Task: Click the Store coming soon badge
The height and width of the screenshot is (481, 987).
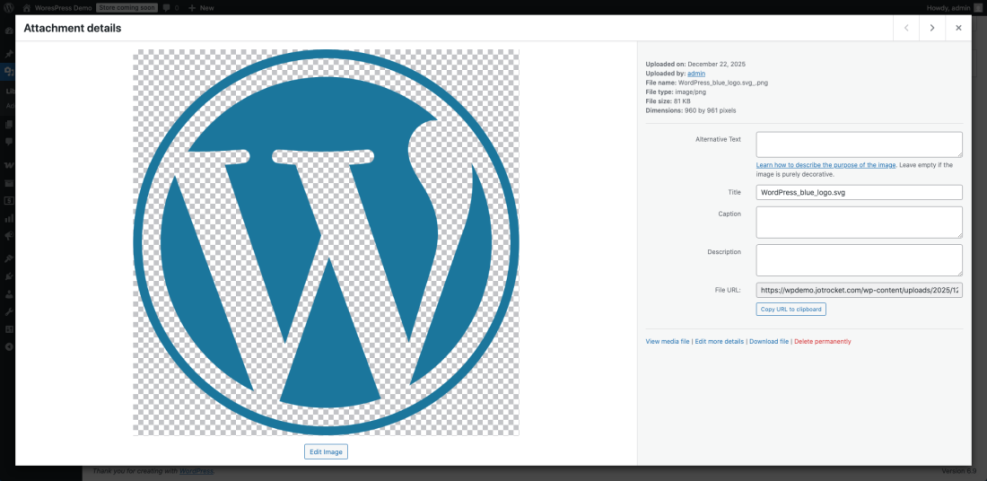Action: (127, 8)
